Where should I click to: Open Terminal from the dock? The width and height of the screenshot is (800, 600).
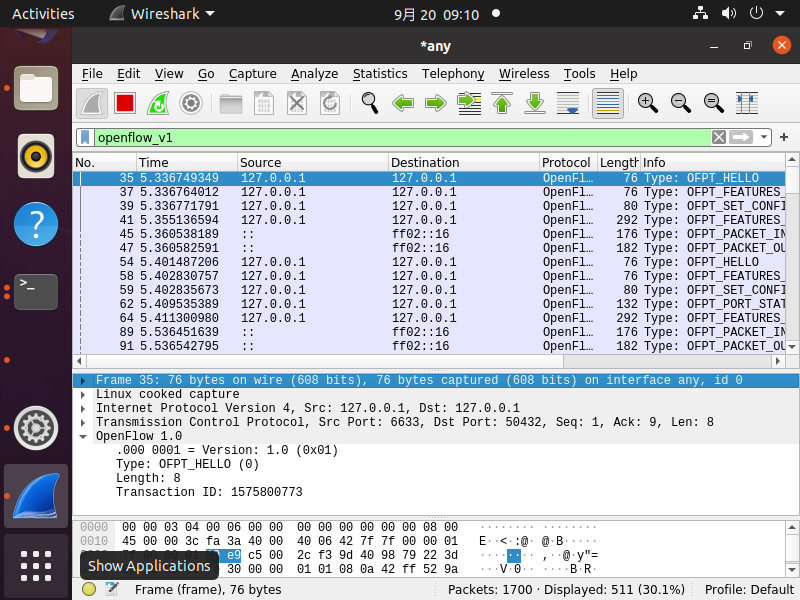[36, 292]
